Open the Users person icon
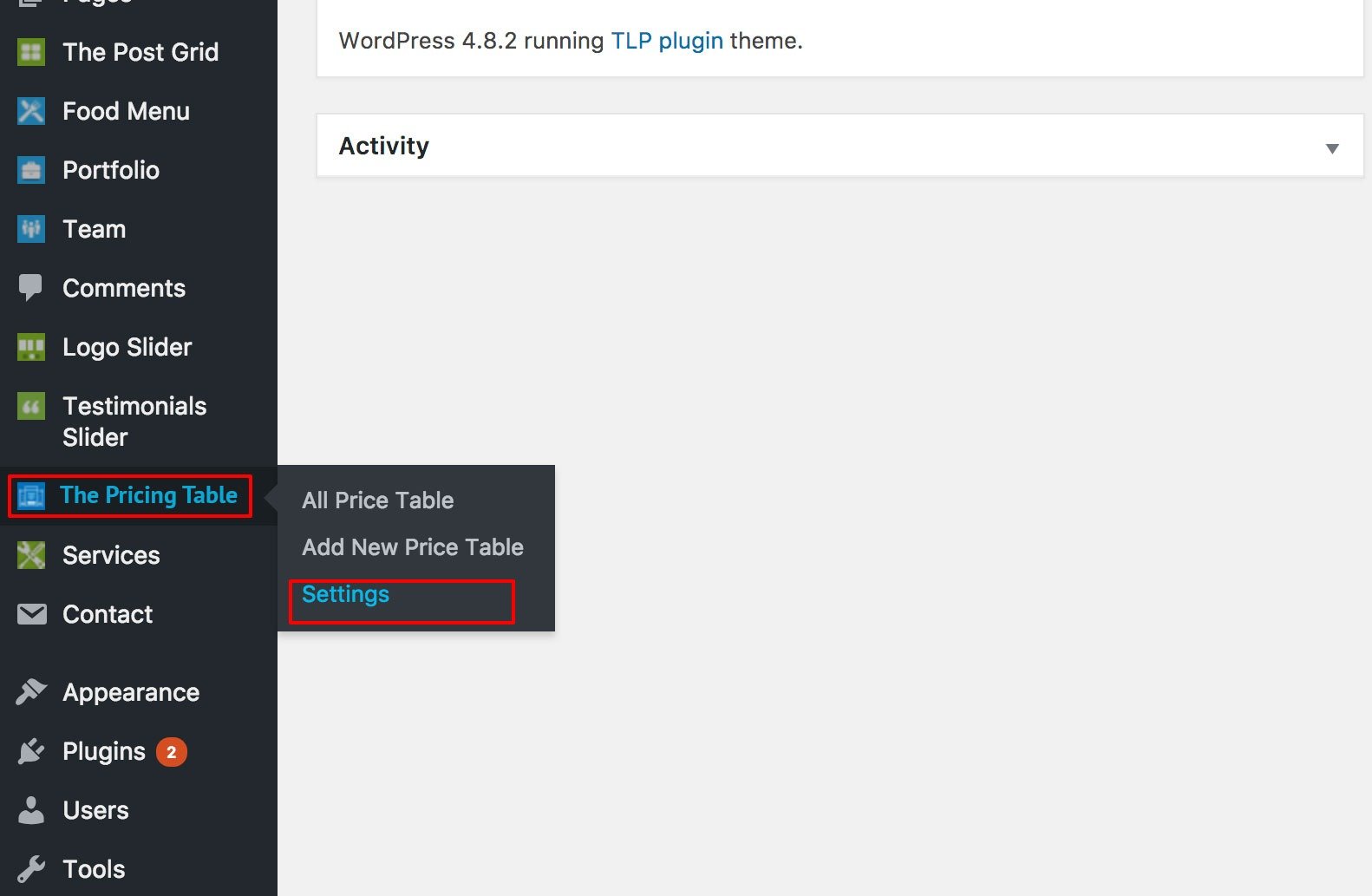 [x=31, y=810]
